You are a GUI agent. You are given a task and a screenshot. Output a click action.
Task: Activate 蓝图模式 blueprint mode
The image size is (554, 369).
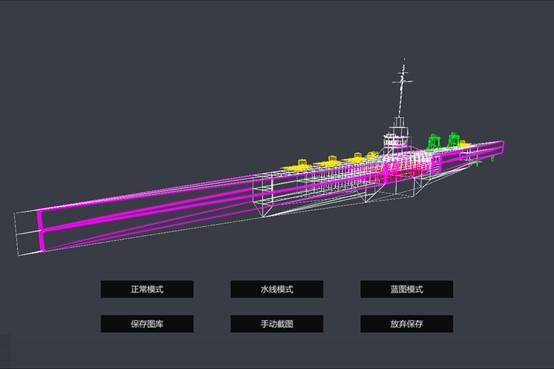[407, 289]
